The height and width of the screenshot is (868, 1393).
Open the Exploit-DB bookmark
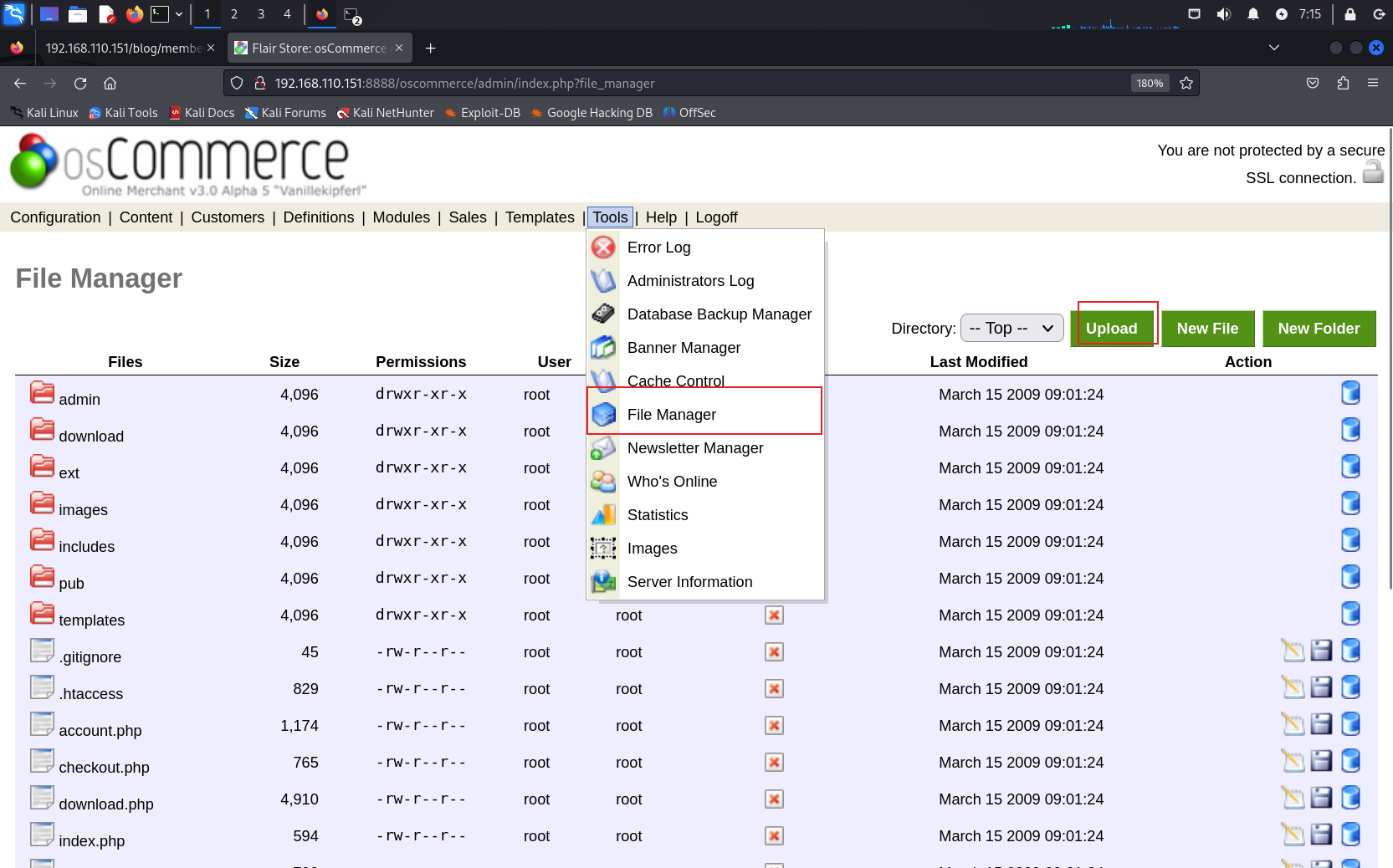482,113
